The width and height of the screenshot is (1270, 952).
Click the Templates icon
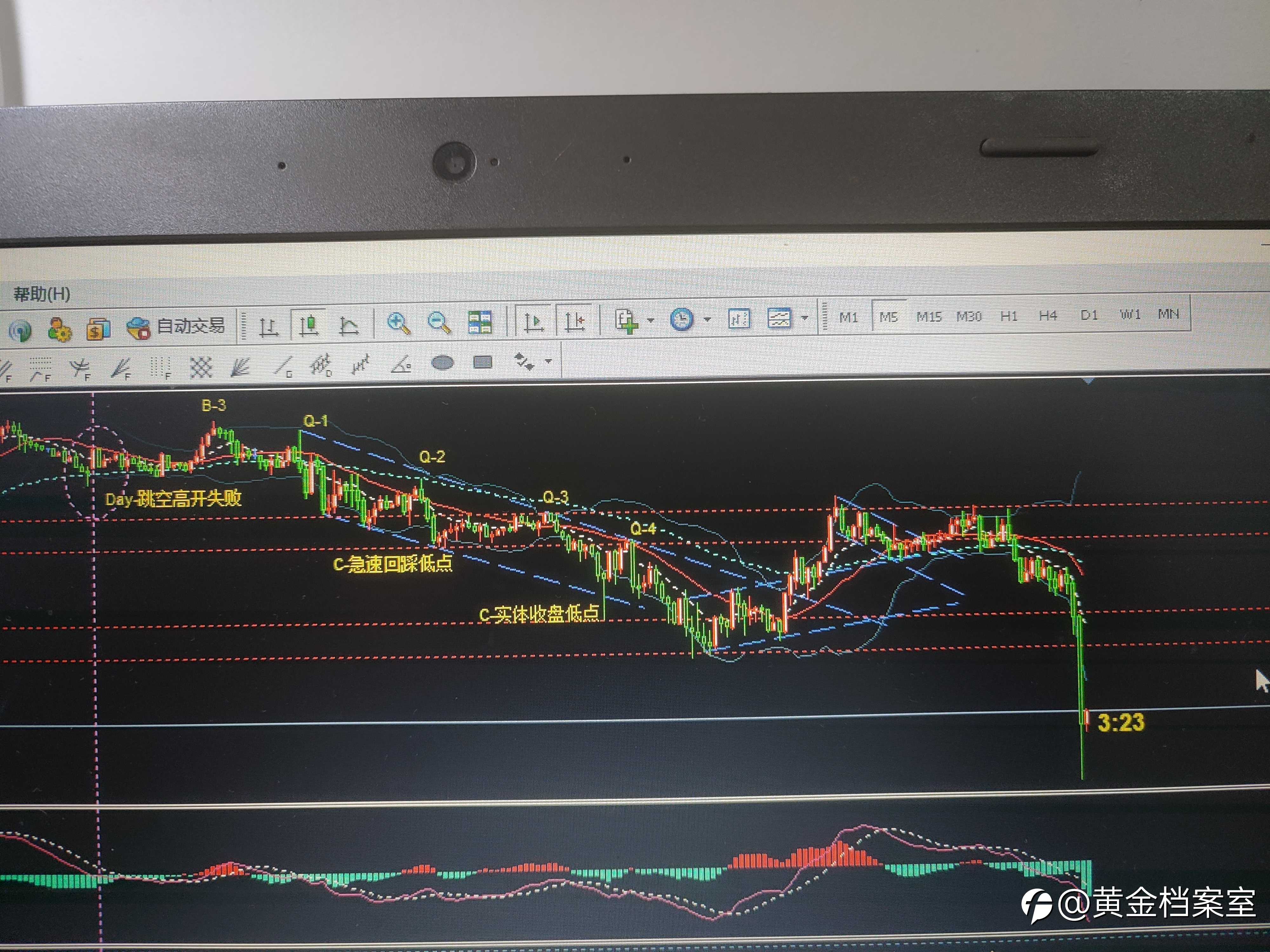tap(779, 318)
